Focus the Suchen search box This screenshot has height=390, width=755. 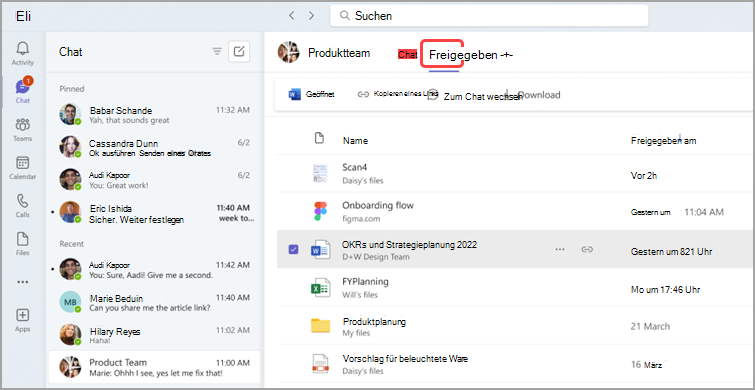[489, 16]
